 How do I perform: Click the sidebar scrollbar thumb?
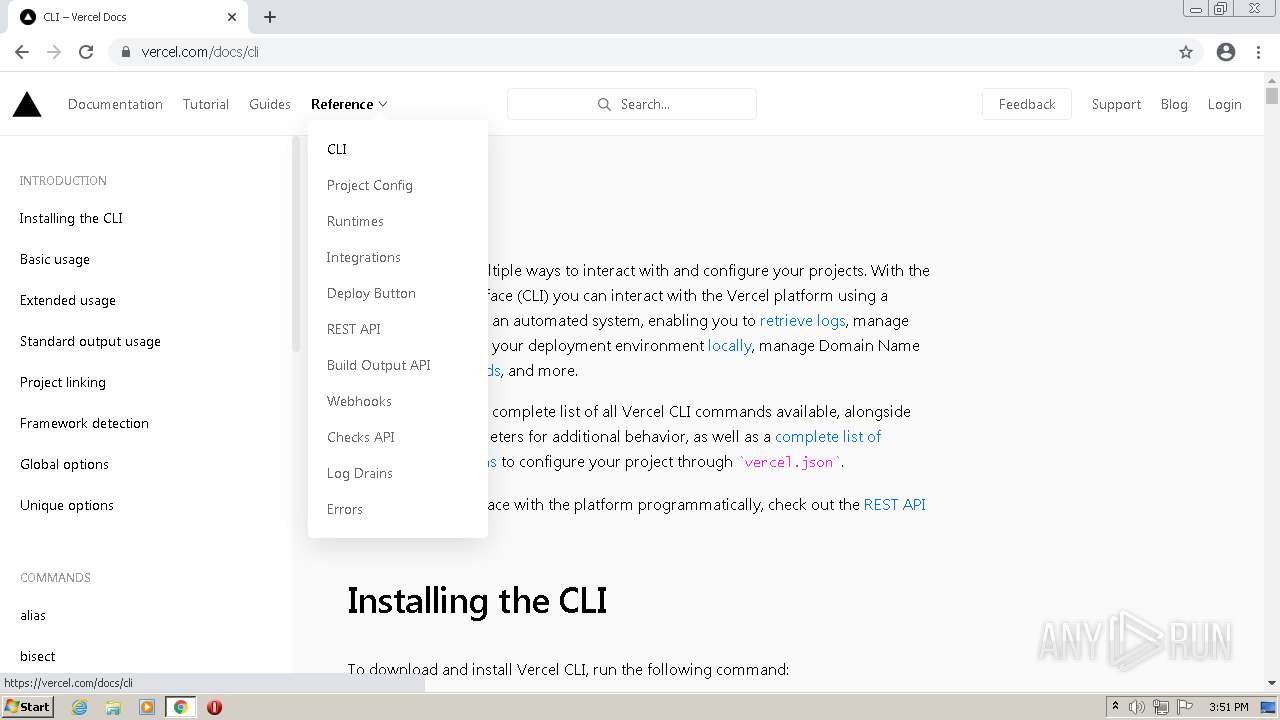(296, 245)
